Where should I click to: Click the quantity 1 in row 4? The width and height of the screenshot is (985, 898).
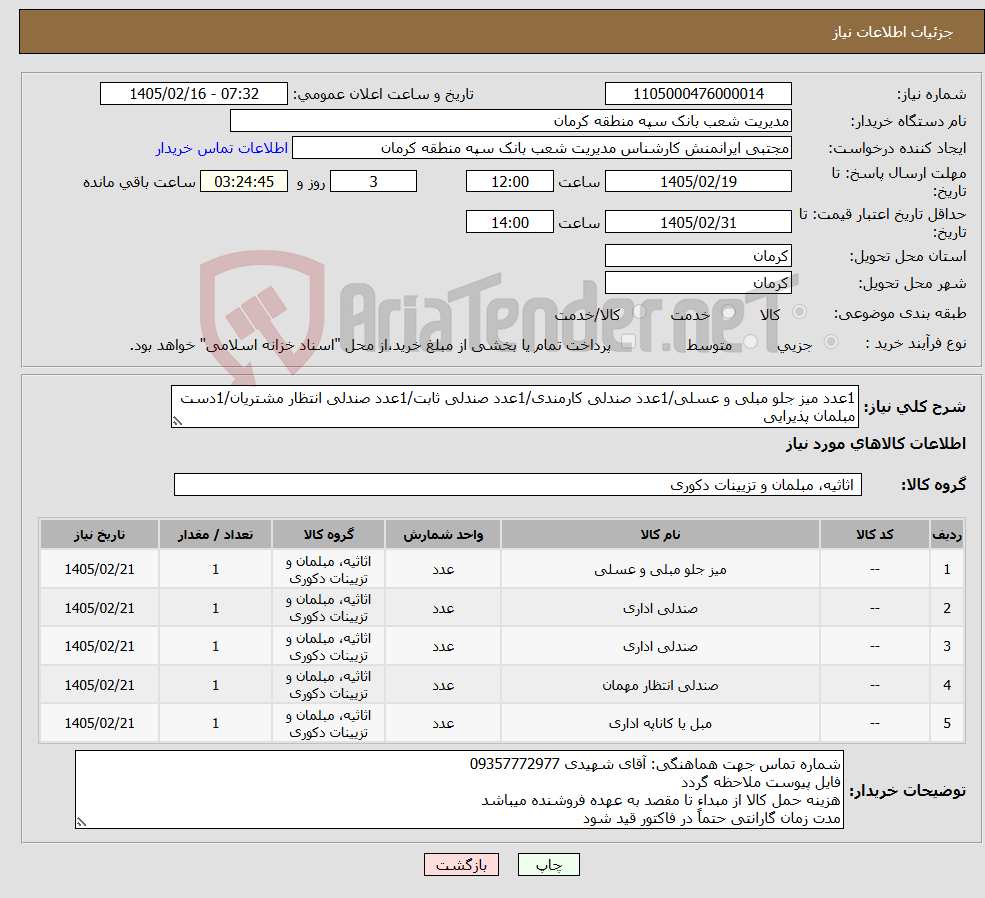pos(215,685)
